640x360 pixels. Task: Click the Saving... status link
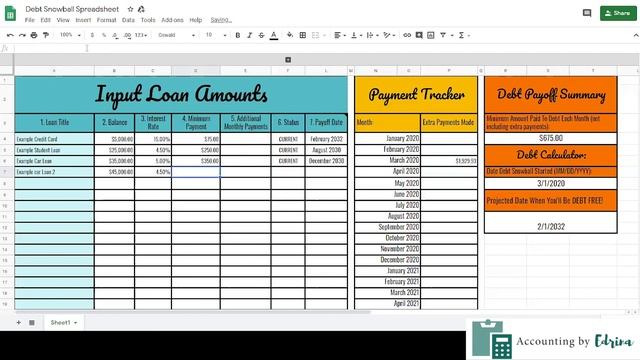(x=221, y=20)
